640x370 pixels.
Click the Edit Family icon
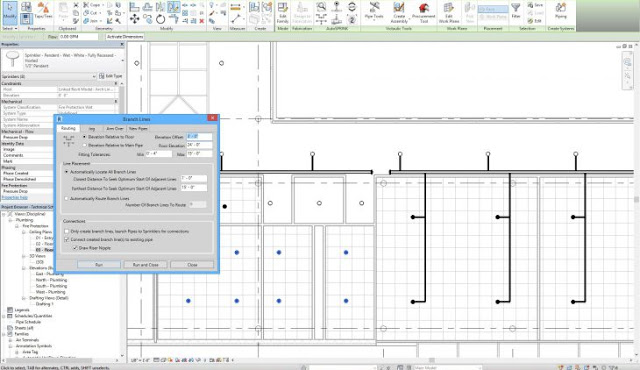pos(282,12)
